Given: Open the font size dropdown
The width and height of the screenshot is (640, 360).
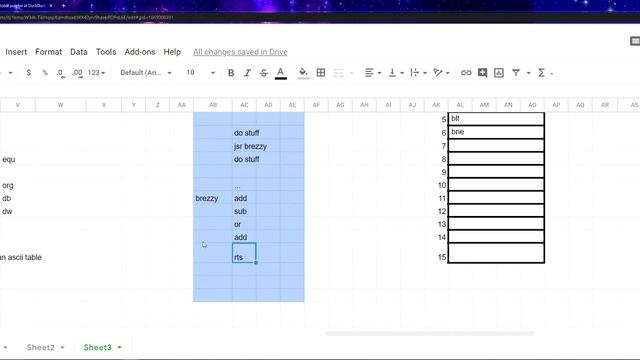Looking at the screenshot, I should click(200, 73).
